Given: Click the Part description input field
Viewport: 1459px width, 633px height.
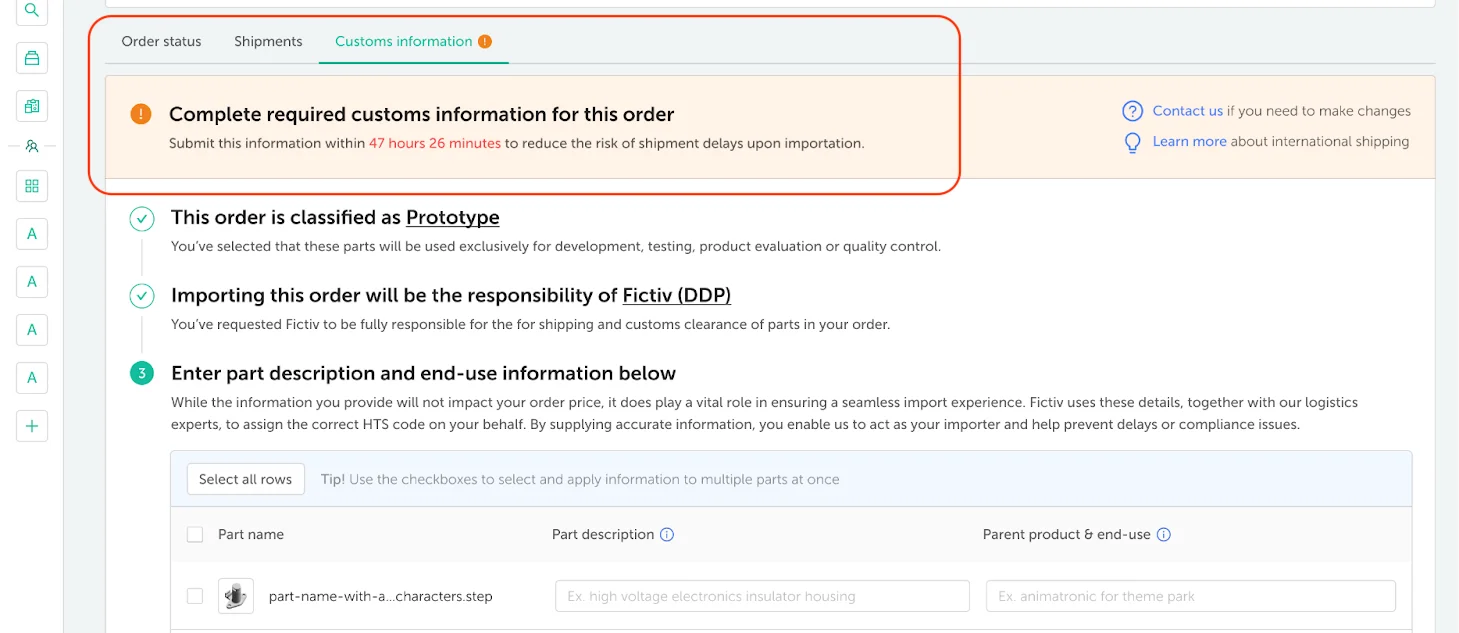Looking at the screenshot, I should (762, 596).
